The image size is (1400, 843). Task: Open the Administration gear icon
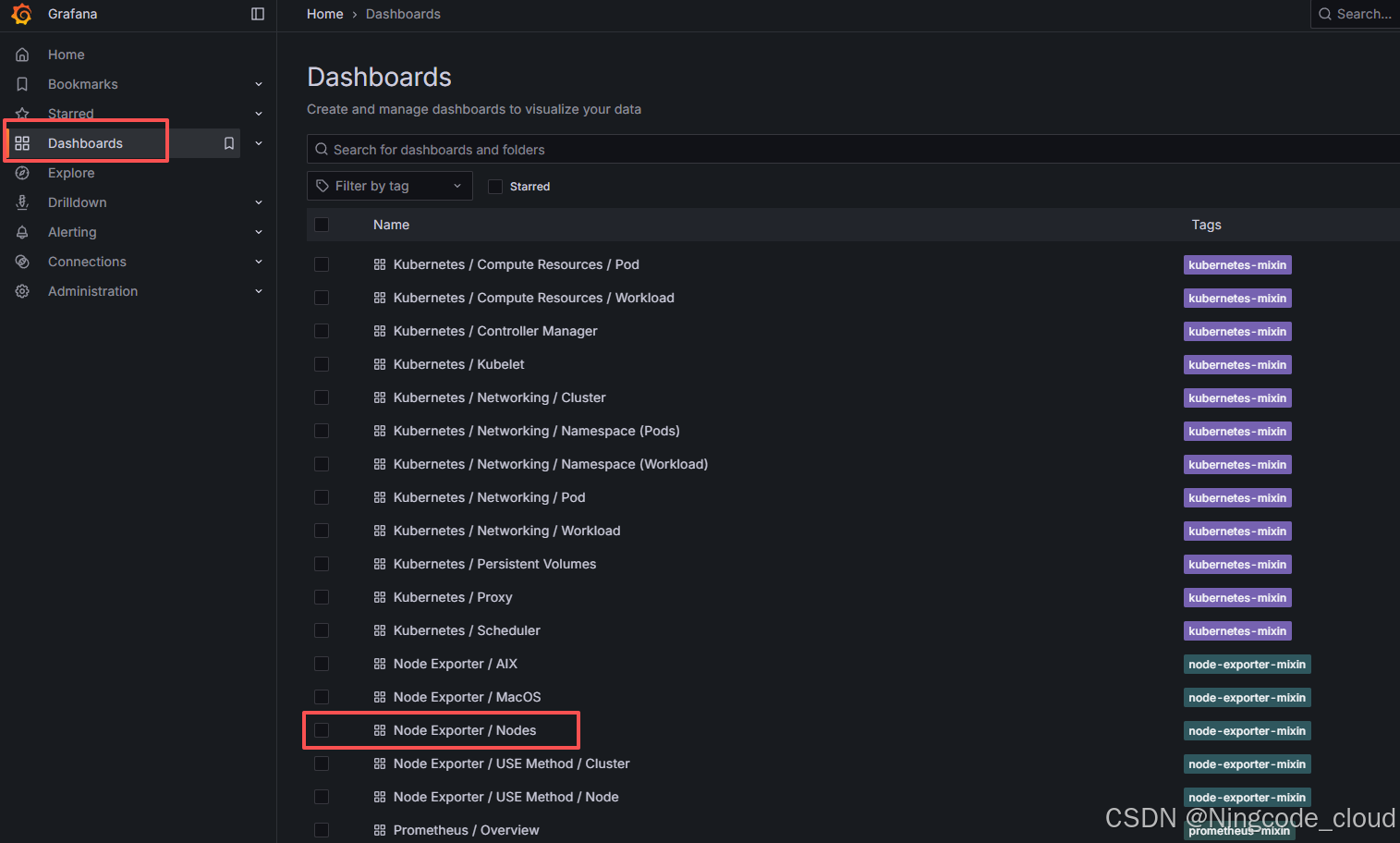pyautogui.click(x=22, y=291)
